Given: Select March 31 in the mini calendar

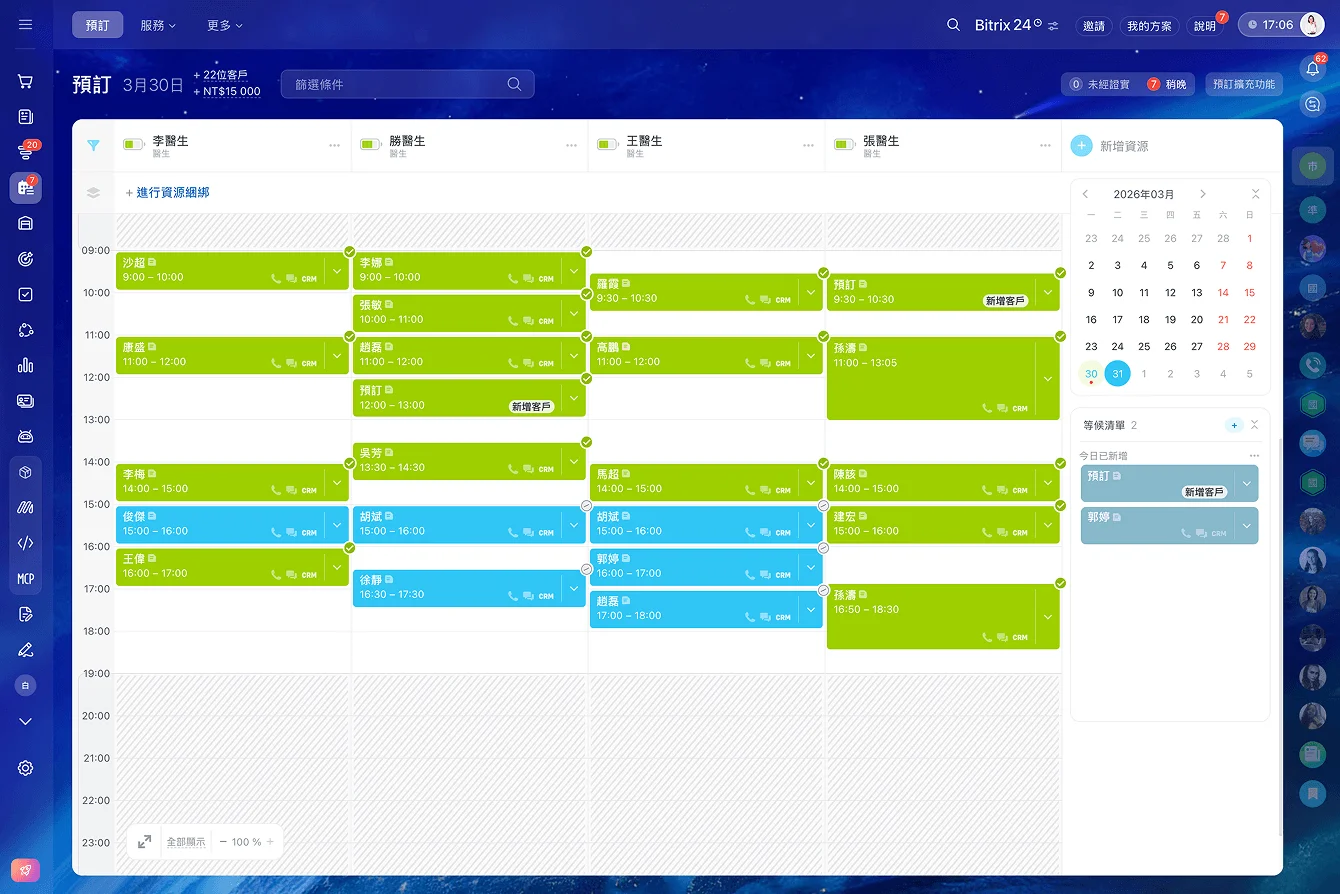Looking at the screenshot, I should (x=1117, y=374).
